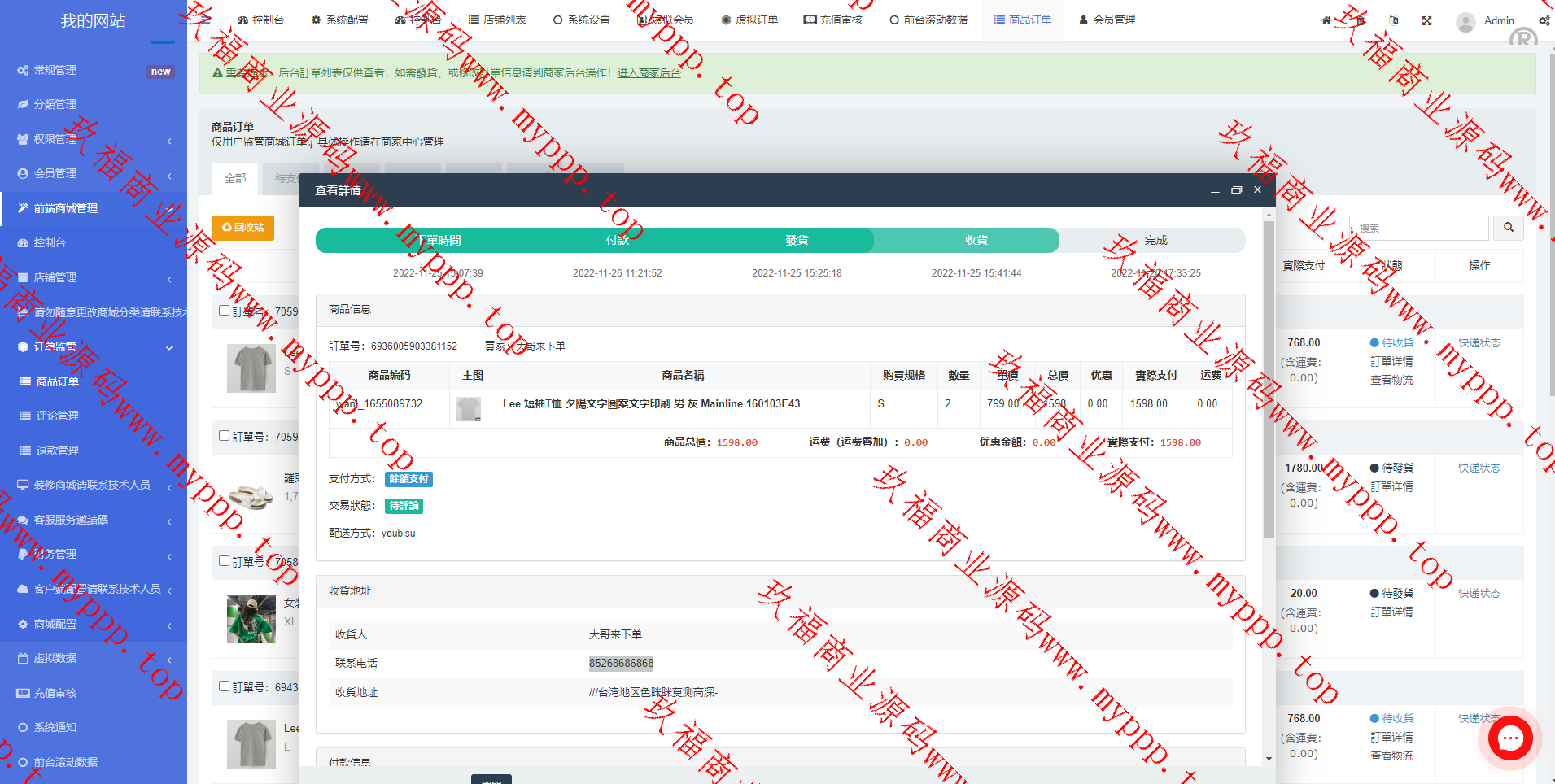The image size is (1555, 784).
Task: Maximize the 查看詳情 dialog window
Action: (1236, 189)
